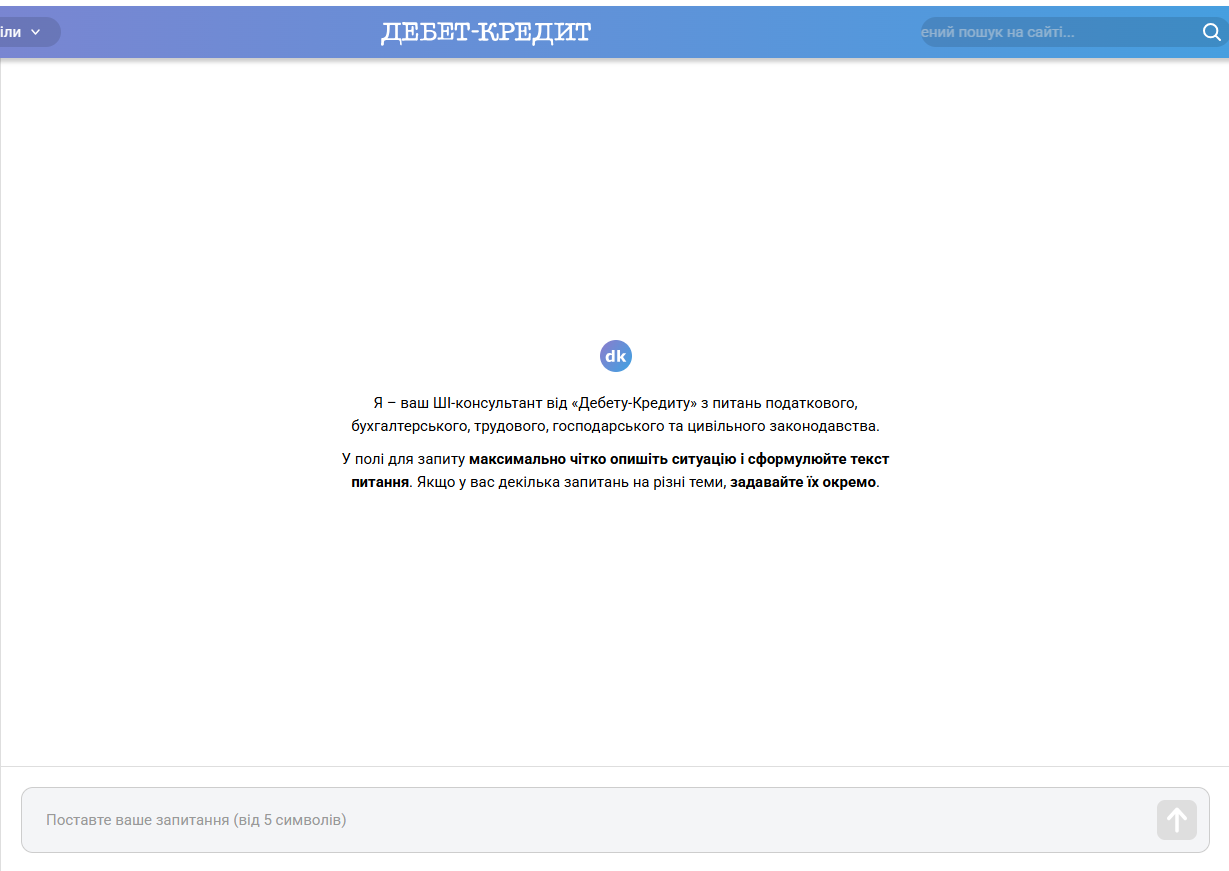Click the «Дебету-Кредиту» name in intro text
1229x871 pixels.
point(634,403)
